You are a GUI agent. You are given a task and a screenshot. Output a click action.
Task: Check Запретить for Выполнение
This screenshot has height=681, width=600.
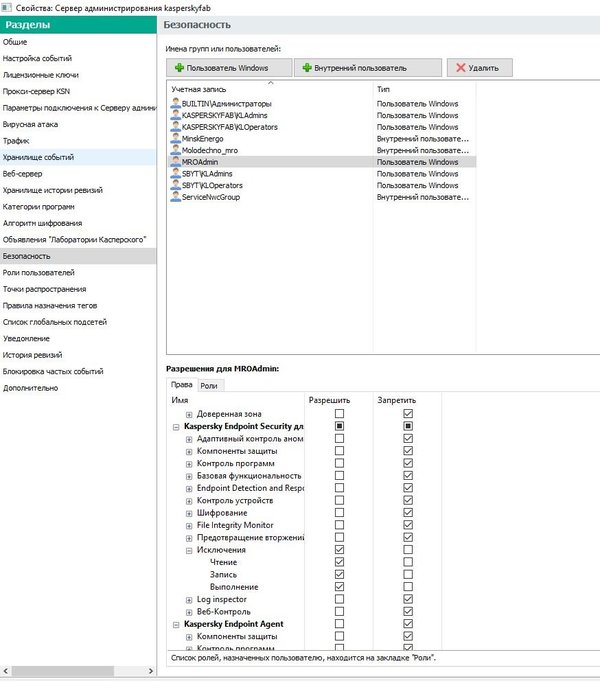408,587
